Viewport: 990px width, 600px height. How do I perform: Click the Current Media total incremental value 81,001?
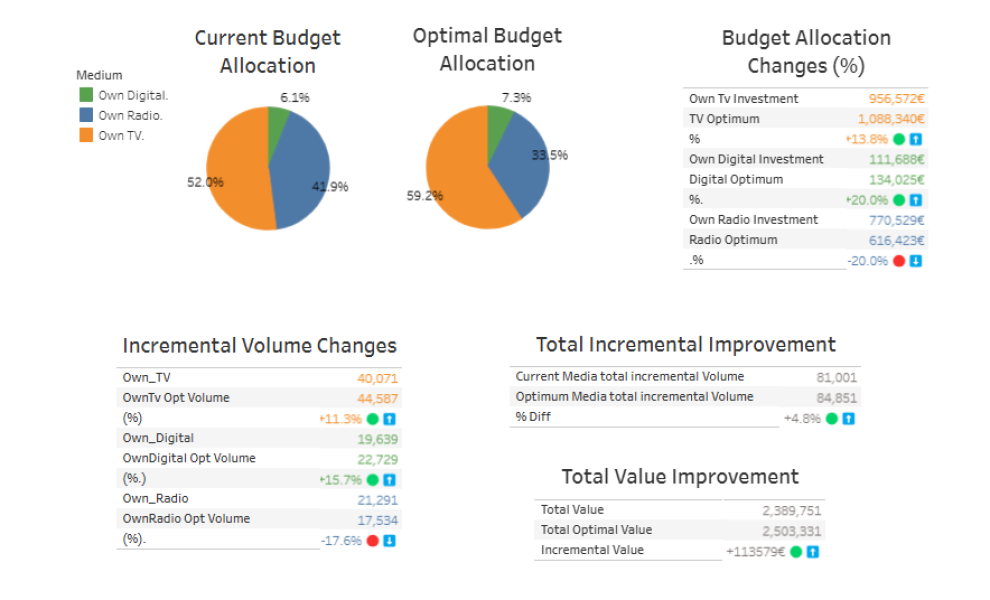click(x=837, y=378)
